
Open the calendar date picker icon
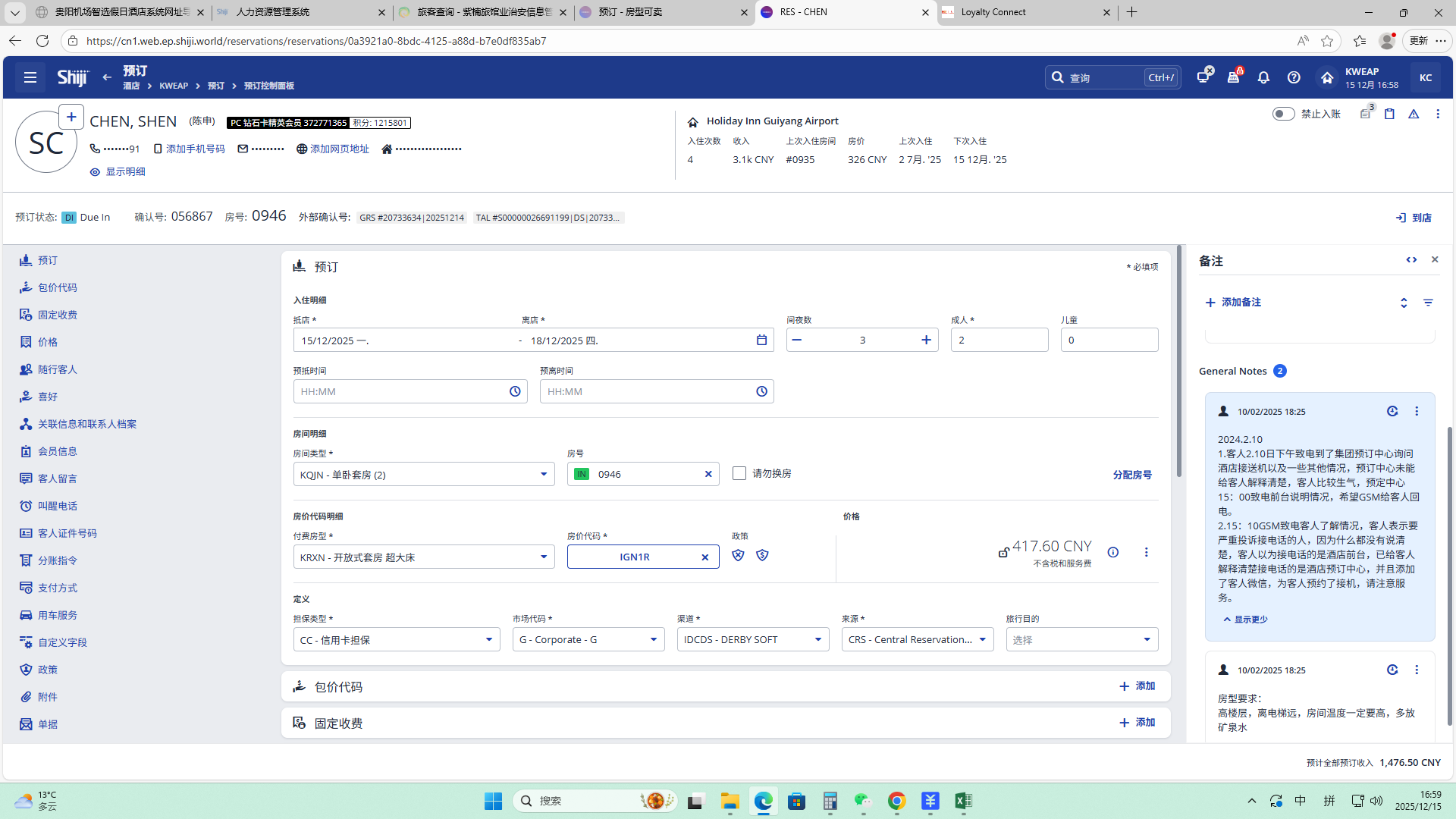(761, 340)
